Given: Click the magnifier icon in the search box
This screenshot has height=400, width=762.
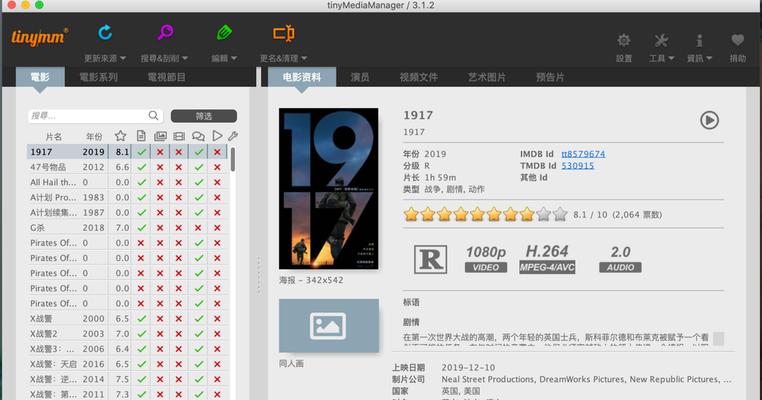Looking at the screenshot, I should tap(154, 116).
